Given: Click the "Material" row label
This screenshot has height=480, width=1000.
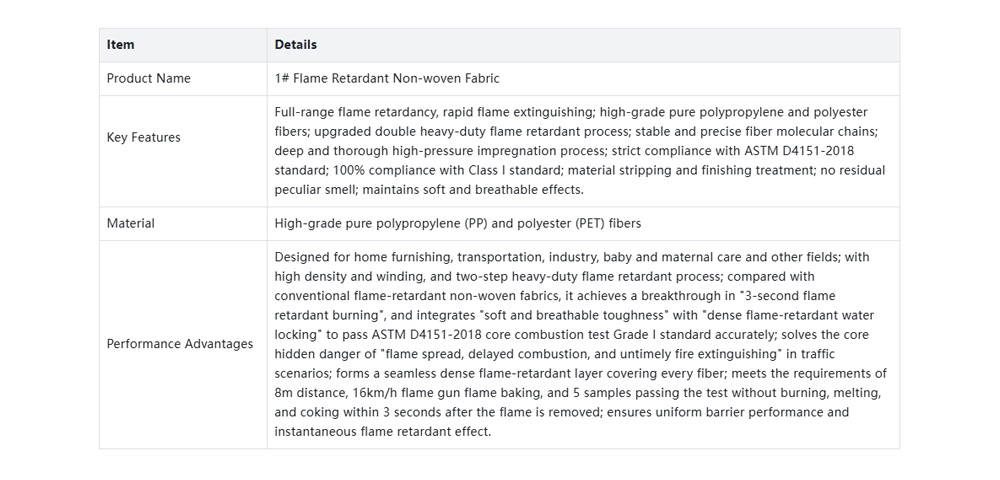Looking at the screenshot, I should coord(131,224).
